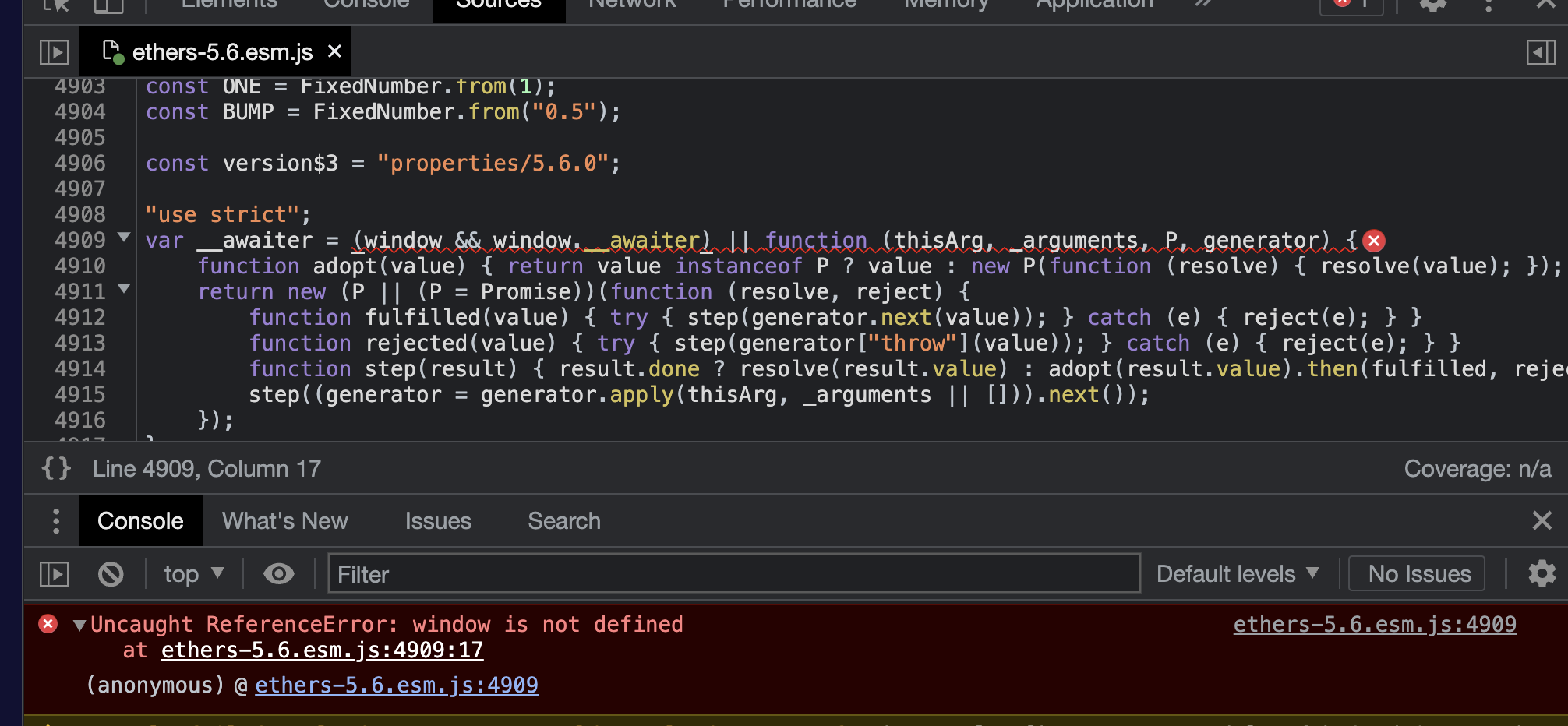The width and height of the screenshot is (1568, 726).
Task: Open the Sources panel tab
Action: click(x=499, y=5)
